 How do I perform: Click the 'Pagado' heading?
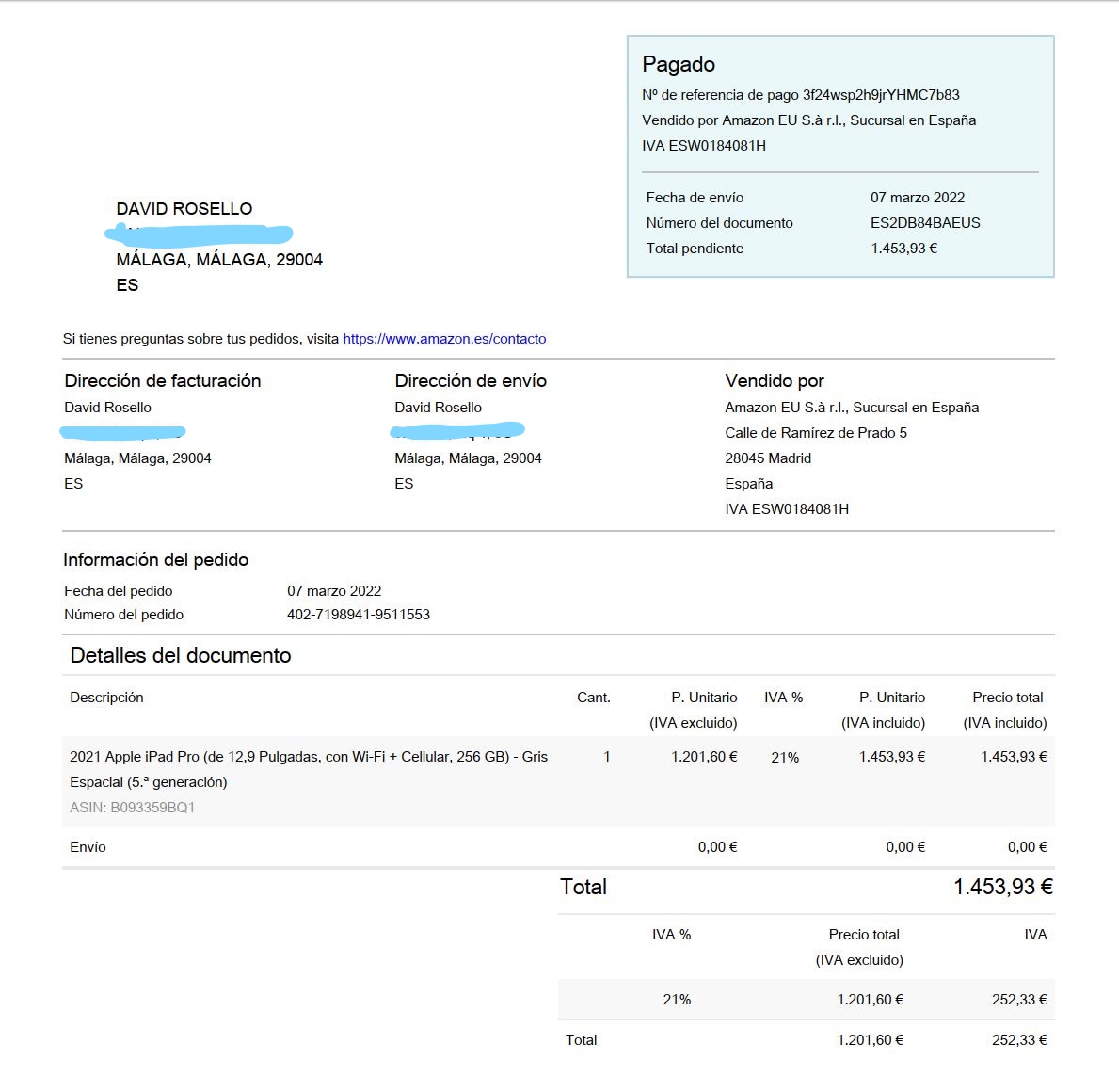click(678, 65)
